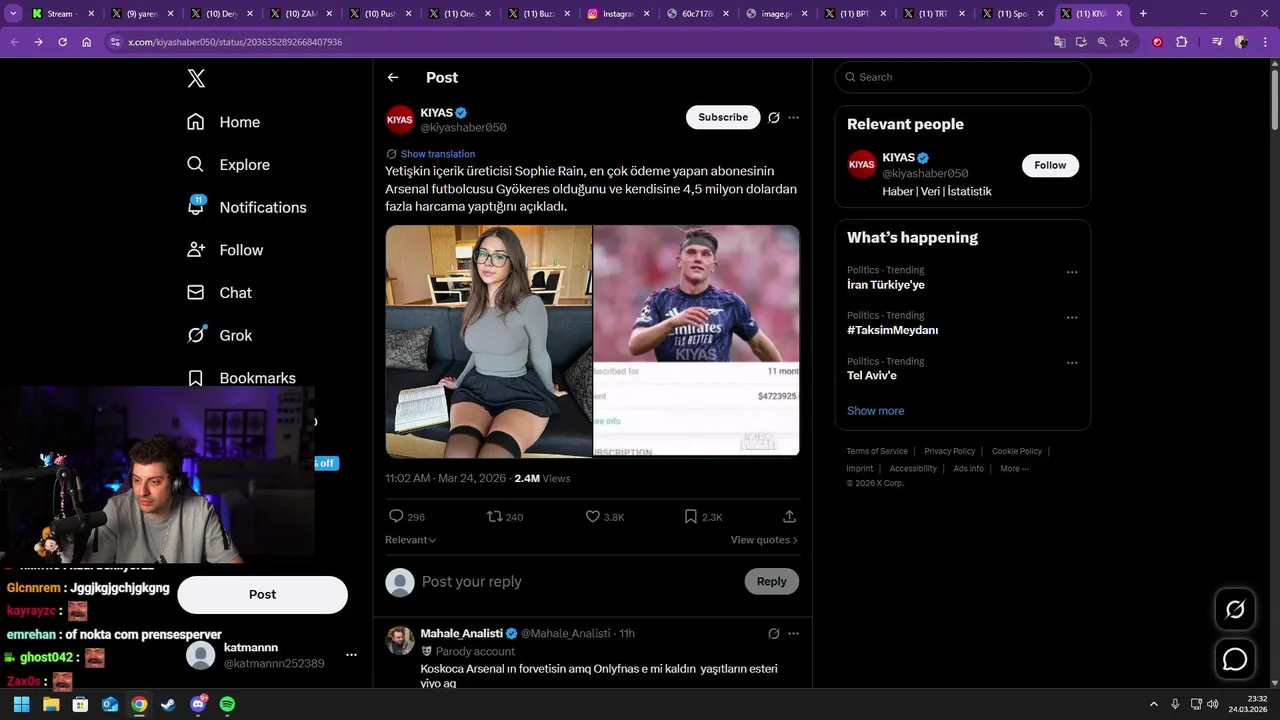
Task: Reload the page in Chrome
Action: [62, 42]
